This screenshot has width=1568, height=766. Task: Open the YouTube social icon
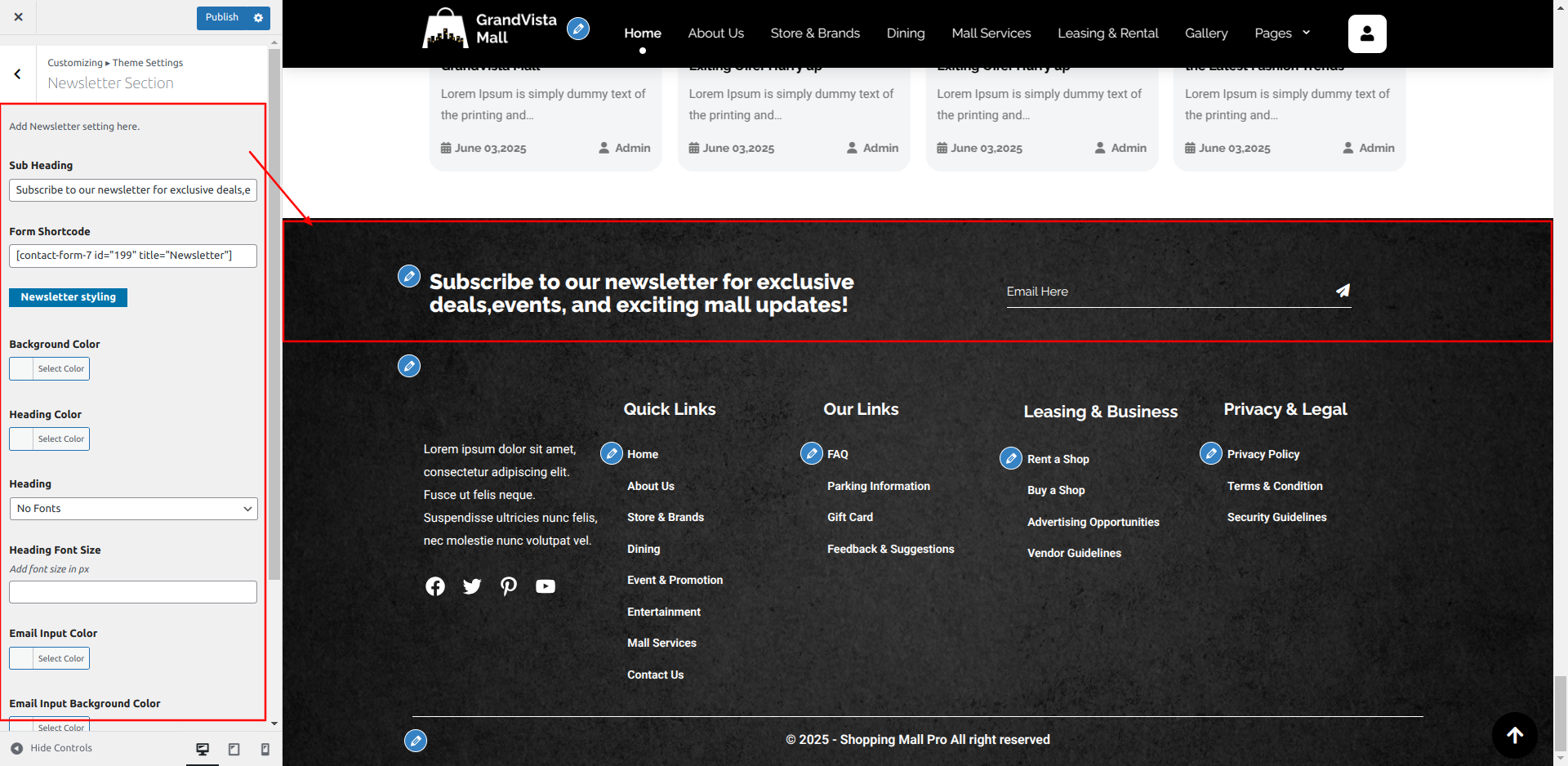click(546, 586)
